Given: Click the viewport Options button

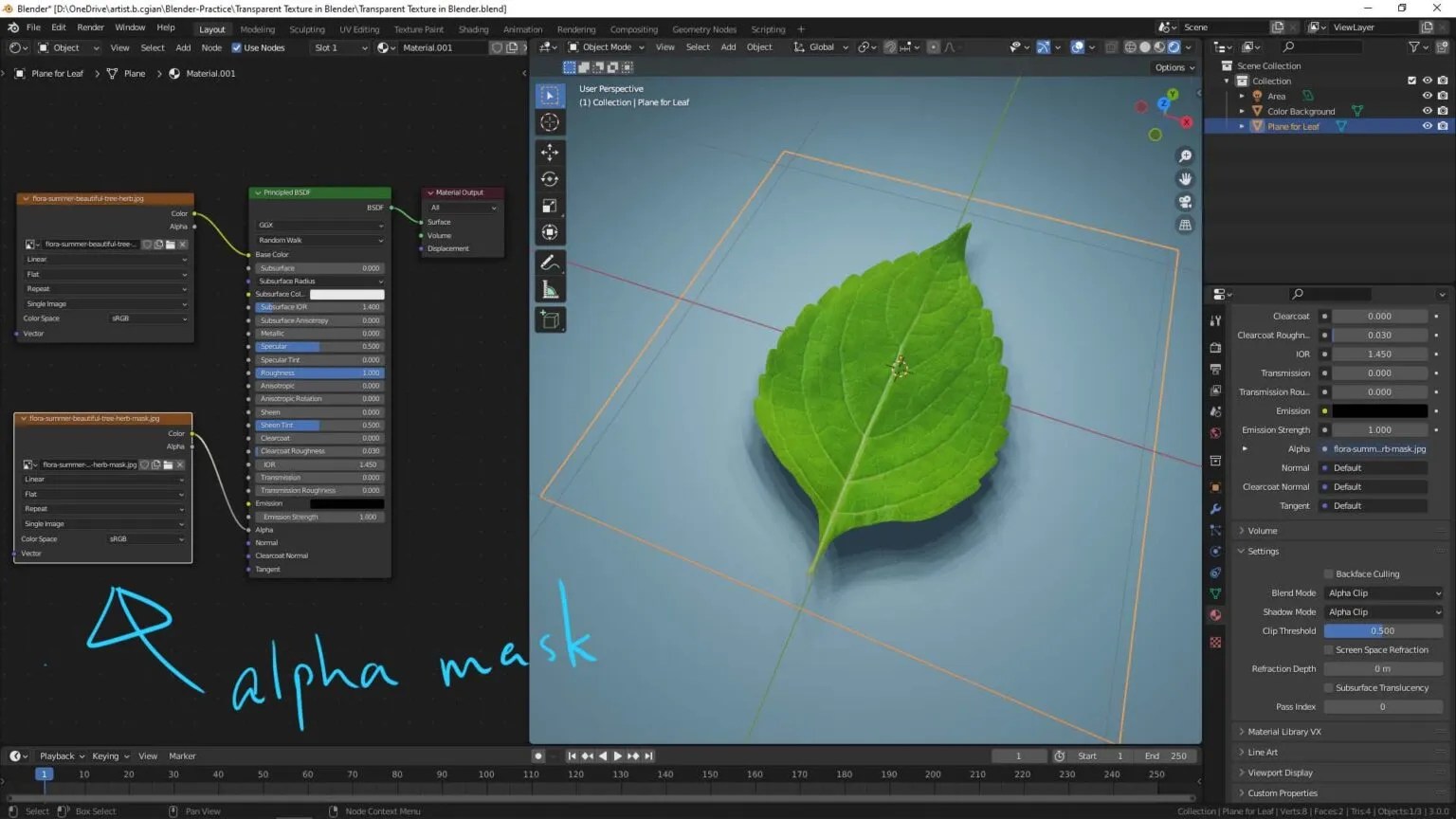Looking at the screenshot, I should coord(1174,67).
